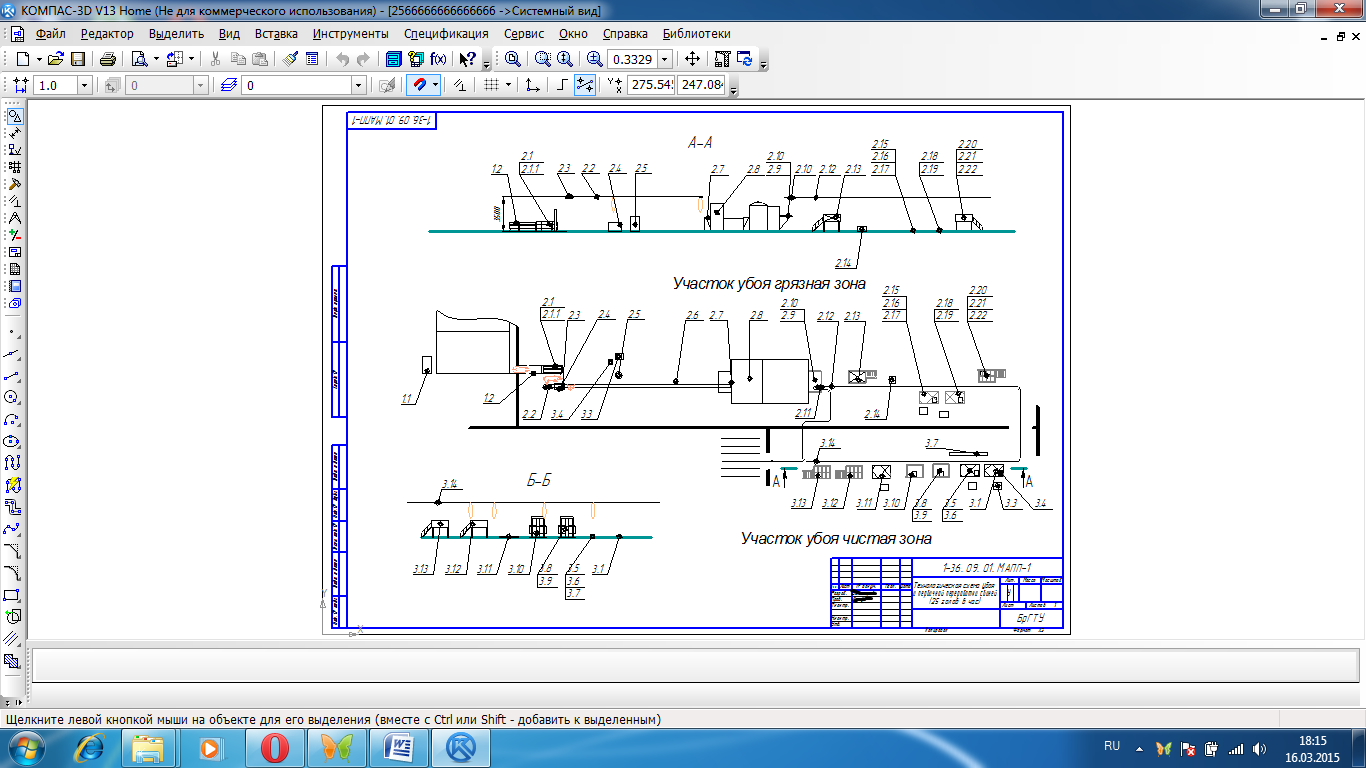
Task: Open the f(x) variables panel
Action: point(437,59)
